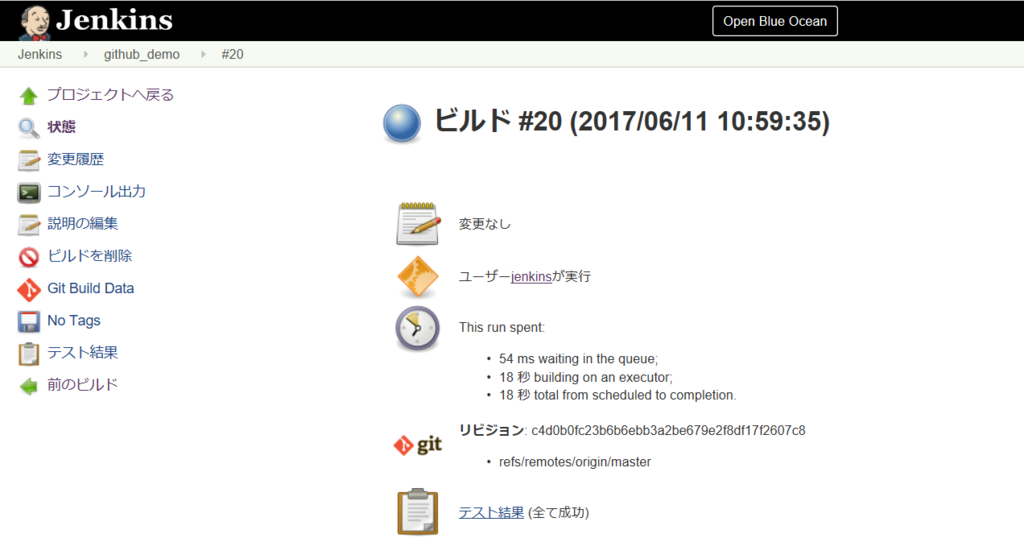
Task: Open the 状態 page link
Action: click(x=61, y=127)
